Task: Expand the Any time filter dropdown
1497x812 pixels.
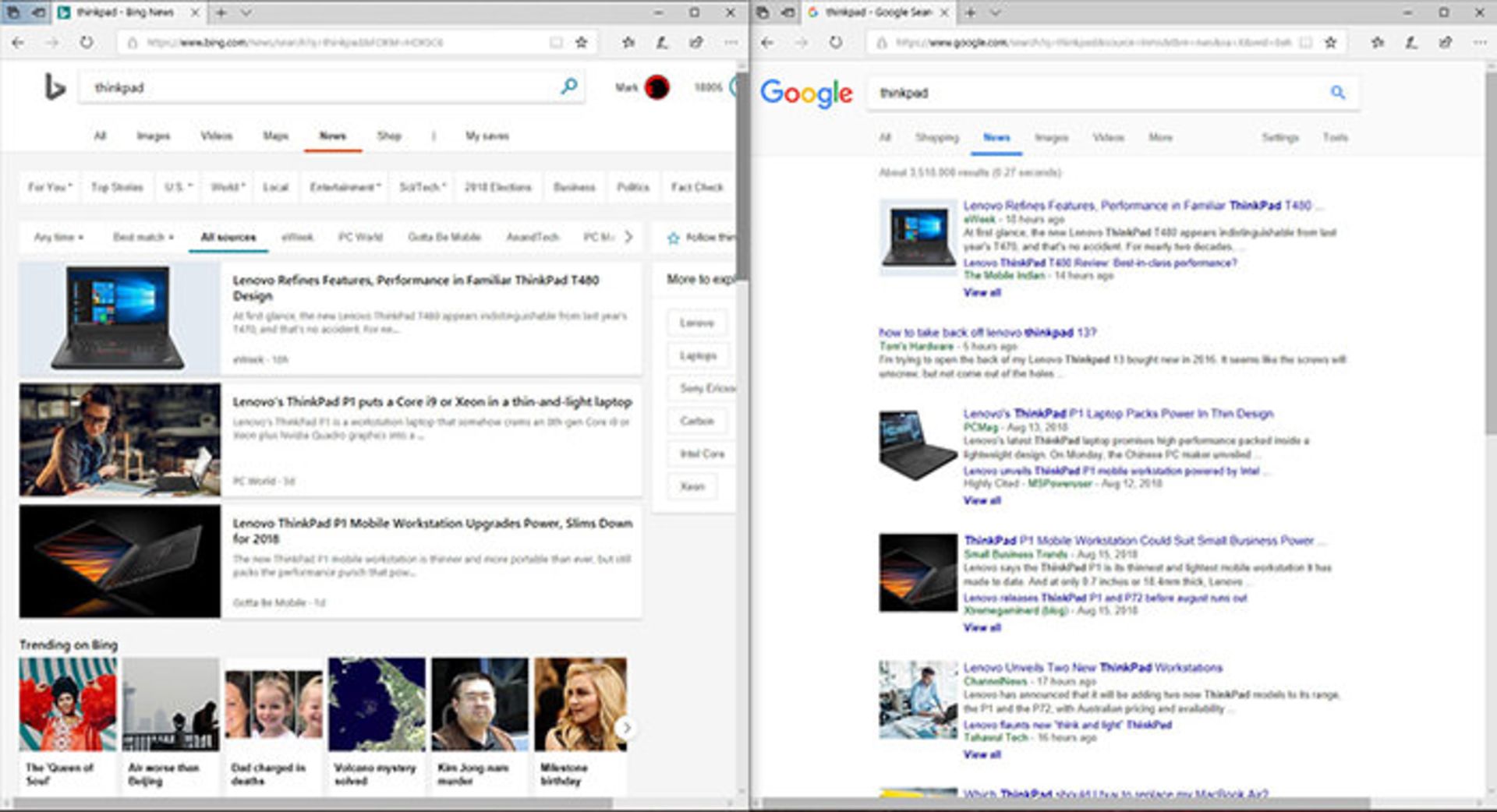Action: pos(58,237)
